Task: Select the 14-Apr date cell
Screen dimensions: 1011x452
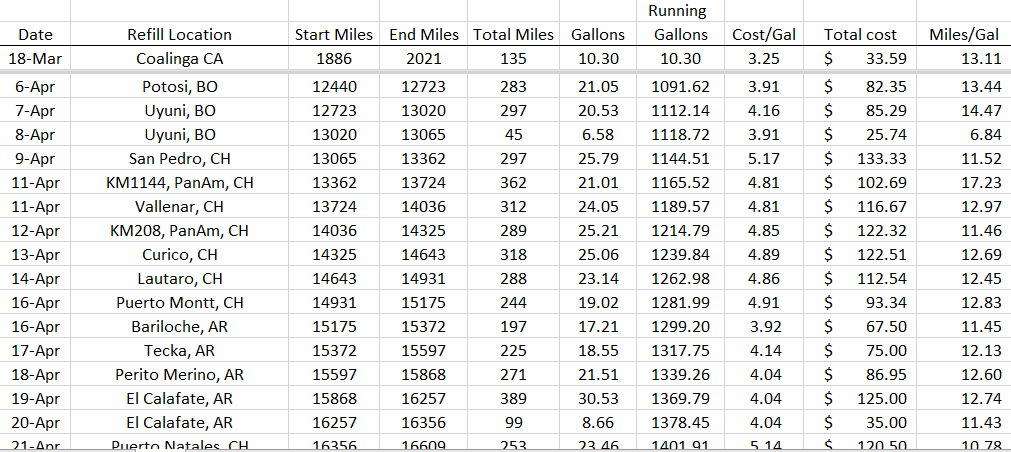Action: click(x=36, y=279)
